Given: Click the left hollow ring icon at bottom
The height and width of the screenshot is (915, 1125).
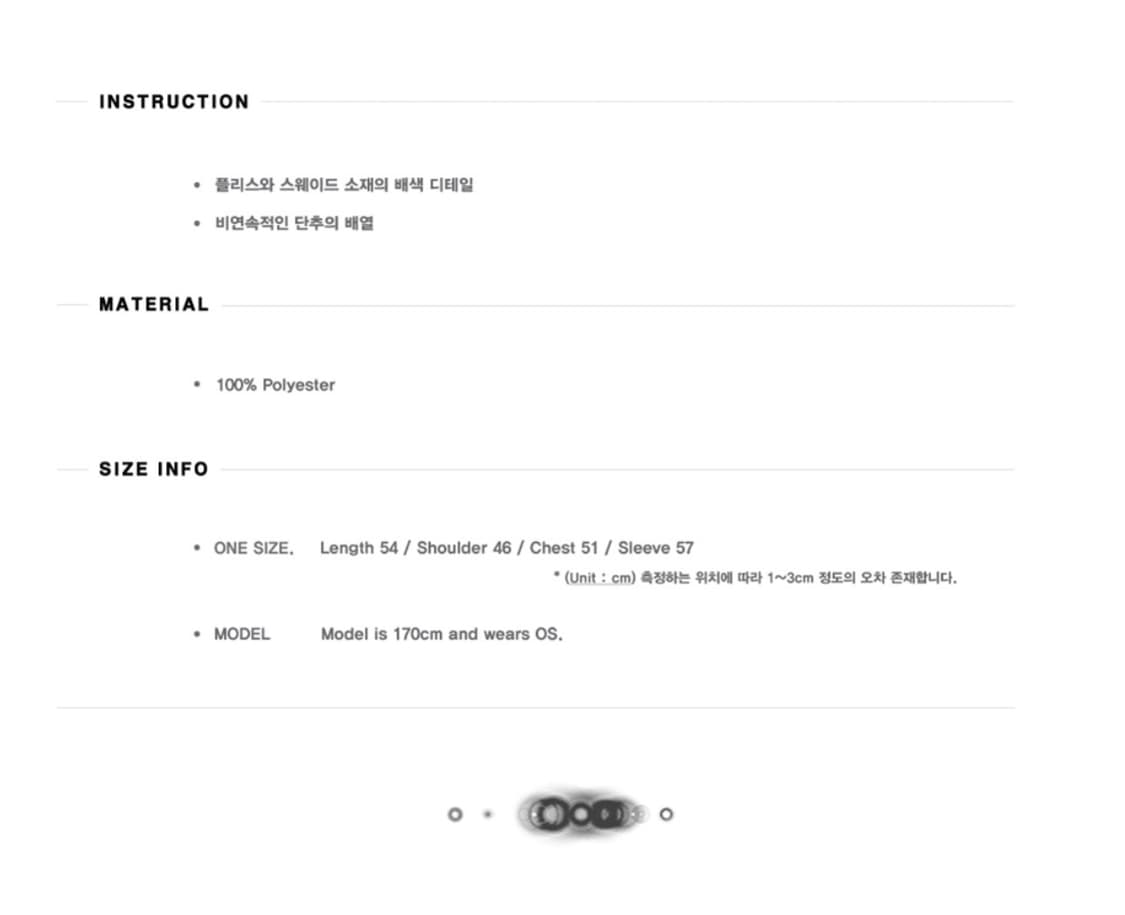Looking at the screenshot, I should click(455, 814).
